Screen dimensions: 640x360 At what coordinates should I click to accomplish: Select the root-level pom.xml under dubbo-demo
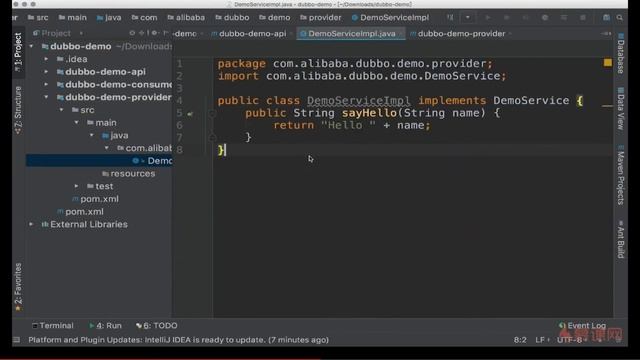(80, 211)
